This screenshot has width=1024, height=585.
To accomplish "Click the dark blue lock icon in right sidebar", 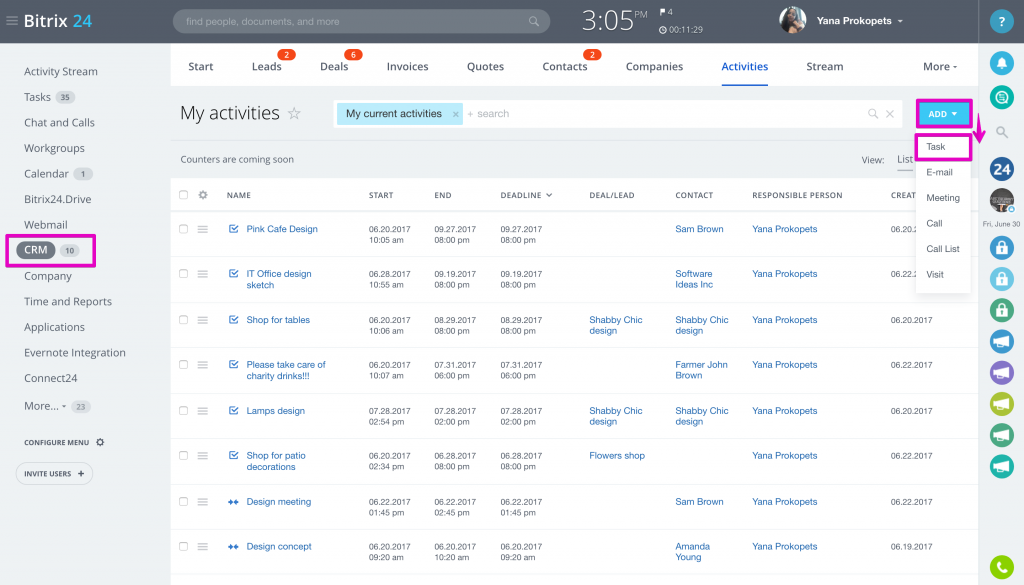I will click(1001, 247).
